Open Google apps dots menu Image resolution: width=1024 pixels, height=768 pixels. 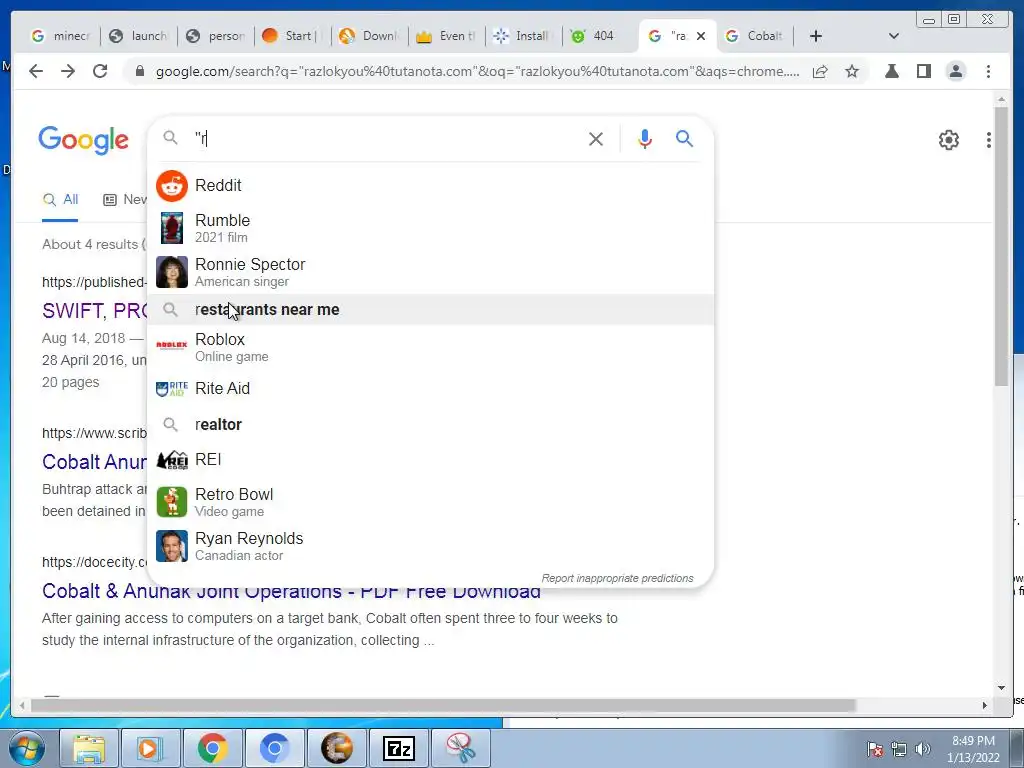[989, 140]
